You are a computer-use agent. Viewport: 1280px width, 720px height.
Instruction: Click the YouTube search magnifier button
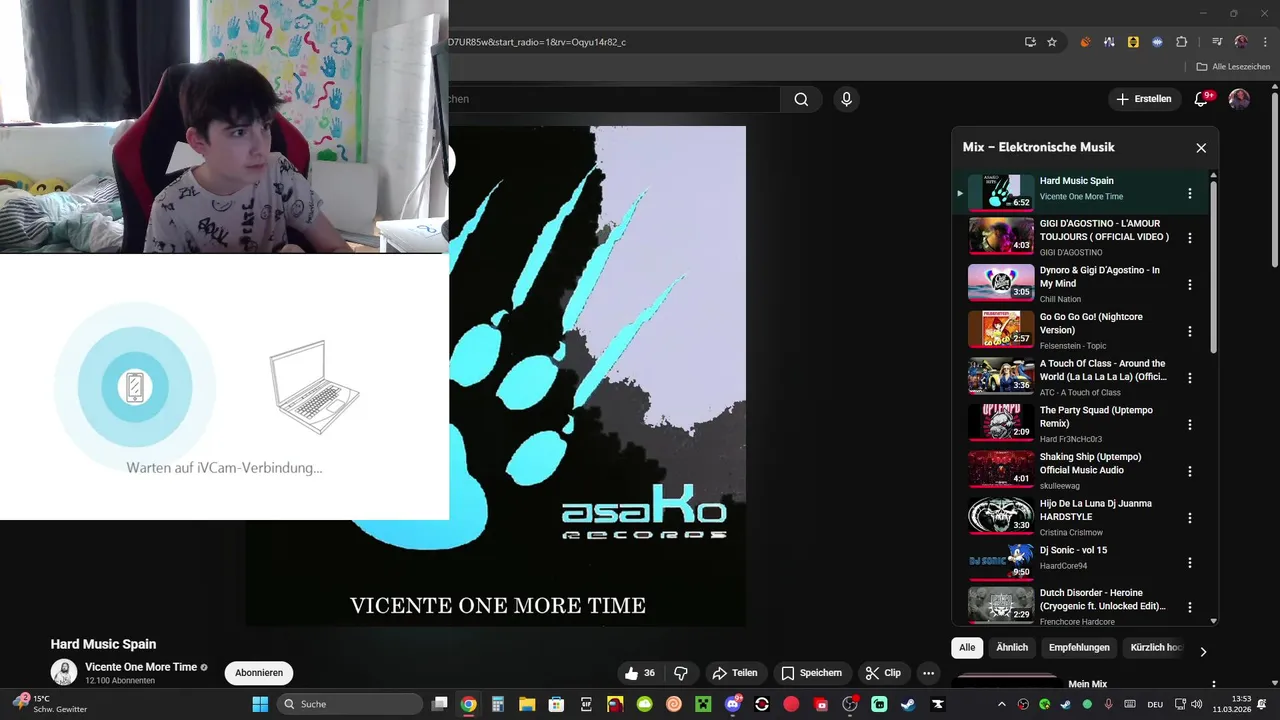[801, 99]
